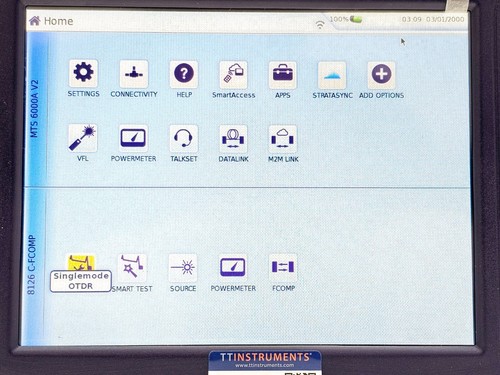Screen dimensions: 500x375
Task: Open POWERMETER in the 8126 C-FCOMP section
Action: pos(233,268)
